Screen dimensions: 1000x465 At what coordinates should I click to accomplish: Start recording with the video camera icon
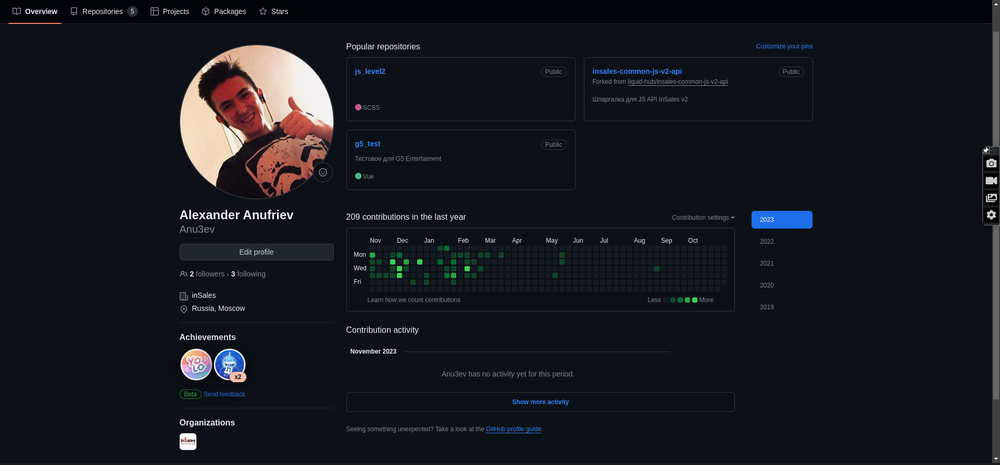coord(991,181)
